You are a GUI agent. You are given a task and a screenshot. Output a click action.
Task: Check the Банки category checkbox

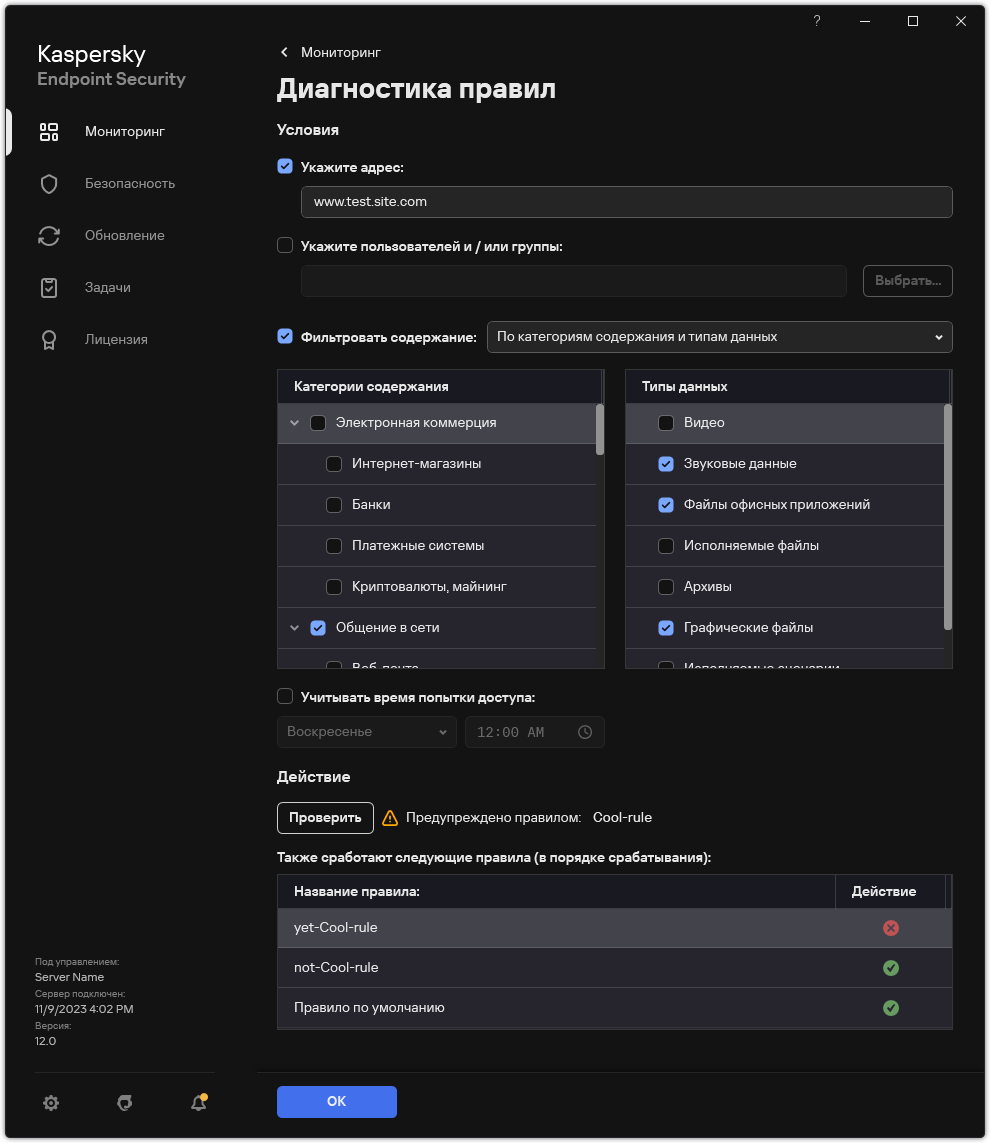point(335,505)
